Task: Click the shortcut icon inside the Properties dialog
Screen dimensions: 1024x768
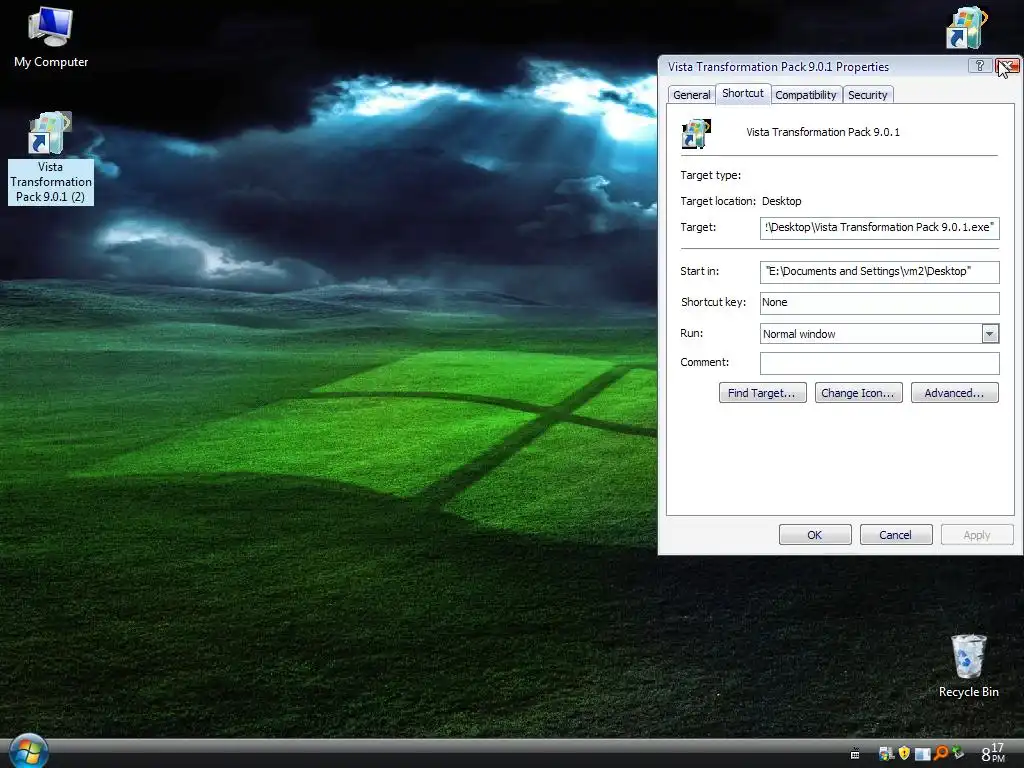Action: 696,134
